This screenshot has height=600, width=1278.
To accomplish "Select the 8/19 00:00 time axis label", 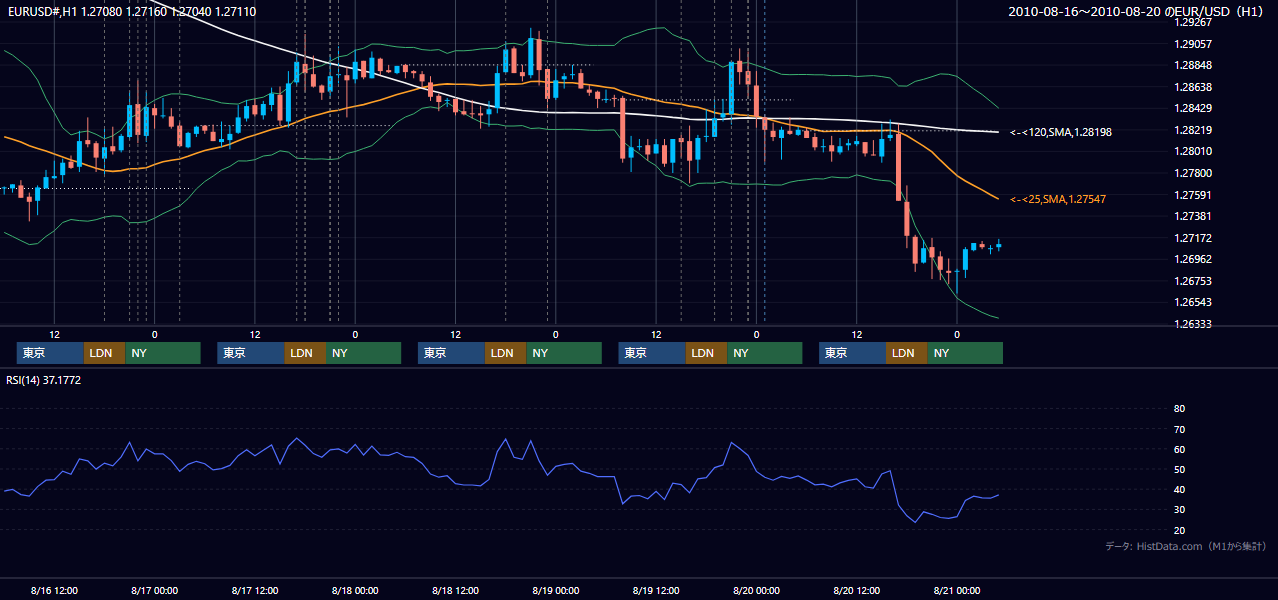I will pyautogui.click(x=555, y=590).
